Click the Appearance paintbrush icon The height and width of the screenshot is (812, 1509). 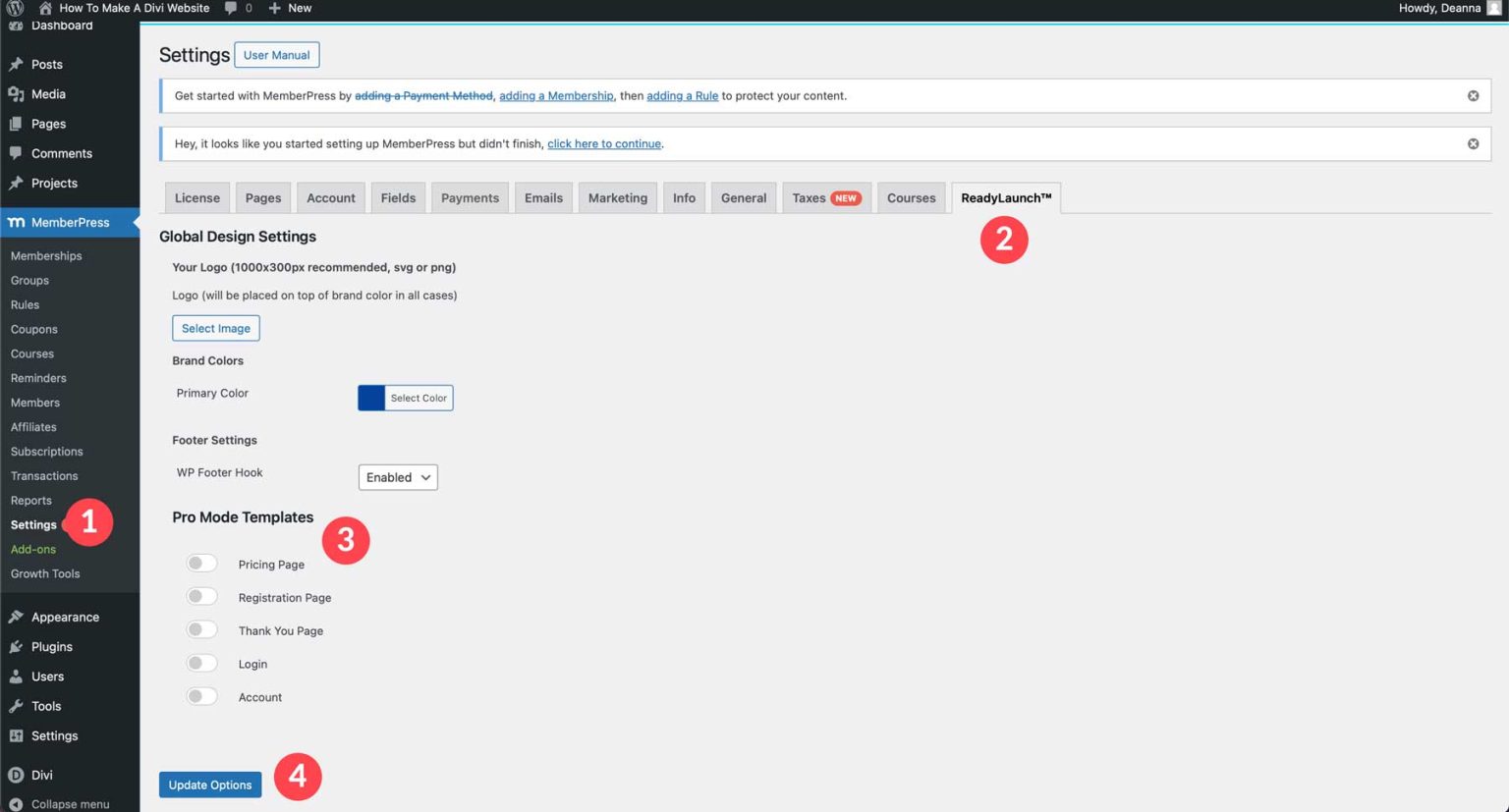17,616
